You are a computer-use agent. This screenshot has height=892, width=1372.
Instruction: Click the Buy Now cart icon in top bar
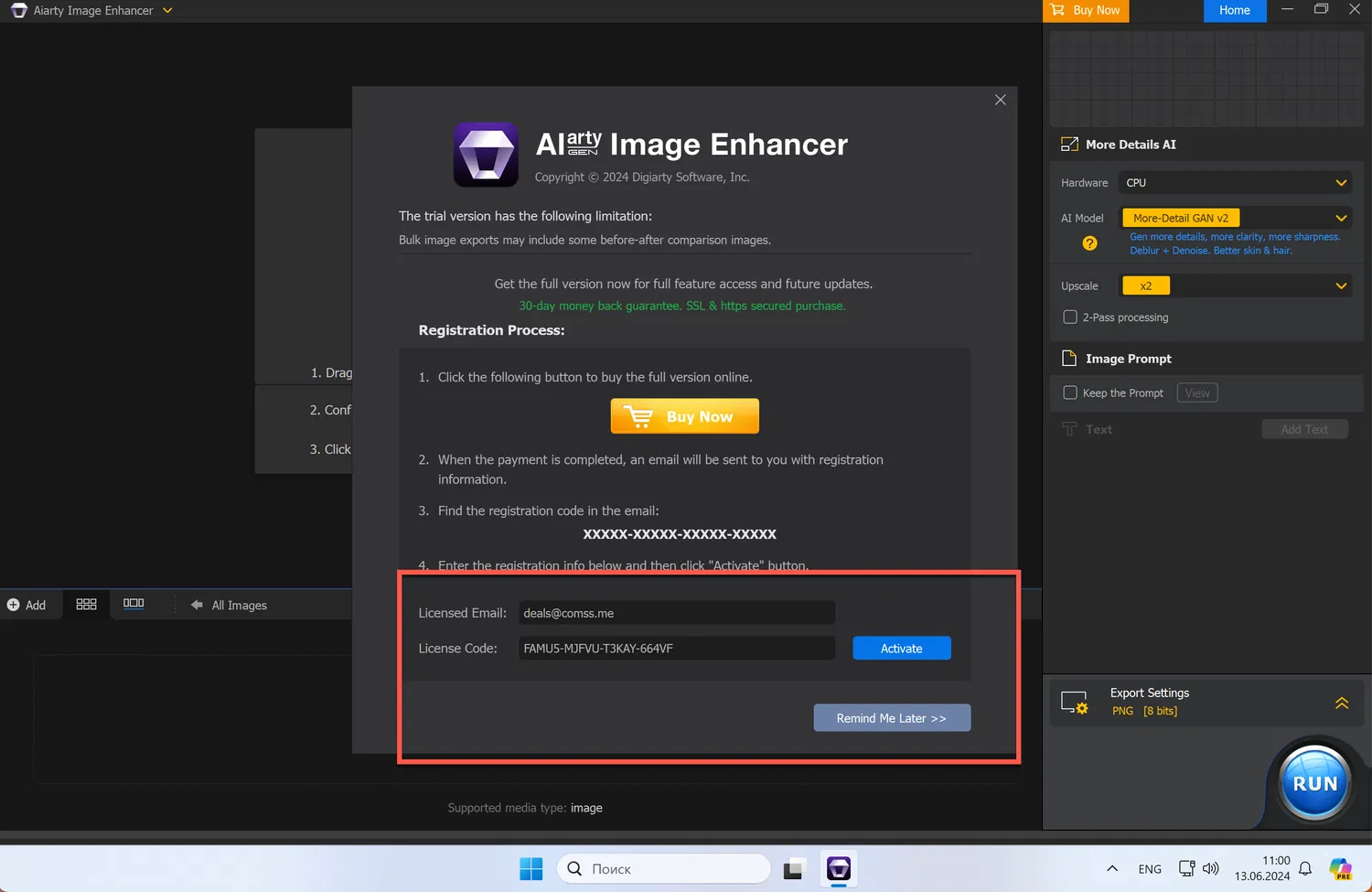pyautogui.click(x=1056, y=10)
